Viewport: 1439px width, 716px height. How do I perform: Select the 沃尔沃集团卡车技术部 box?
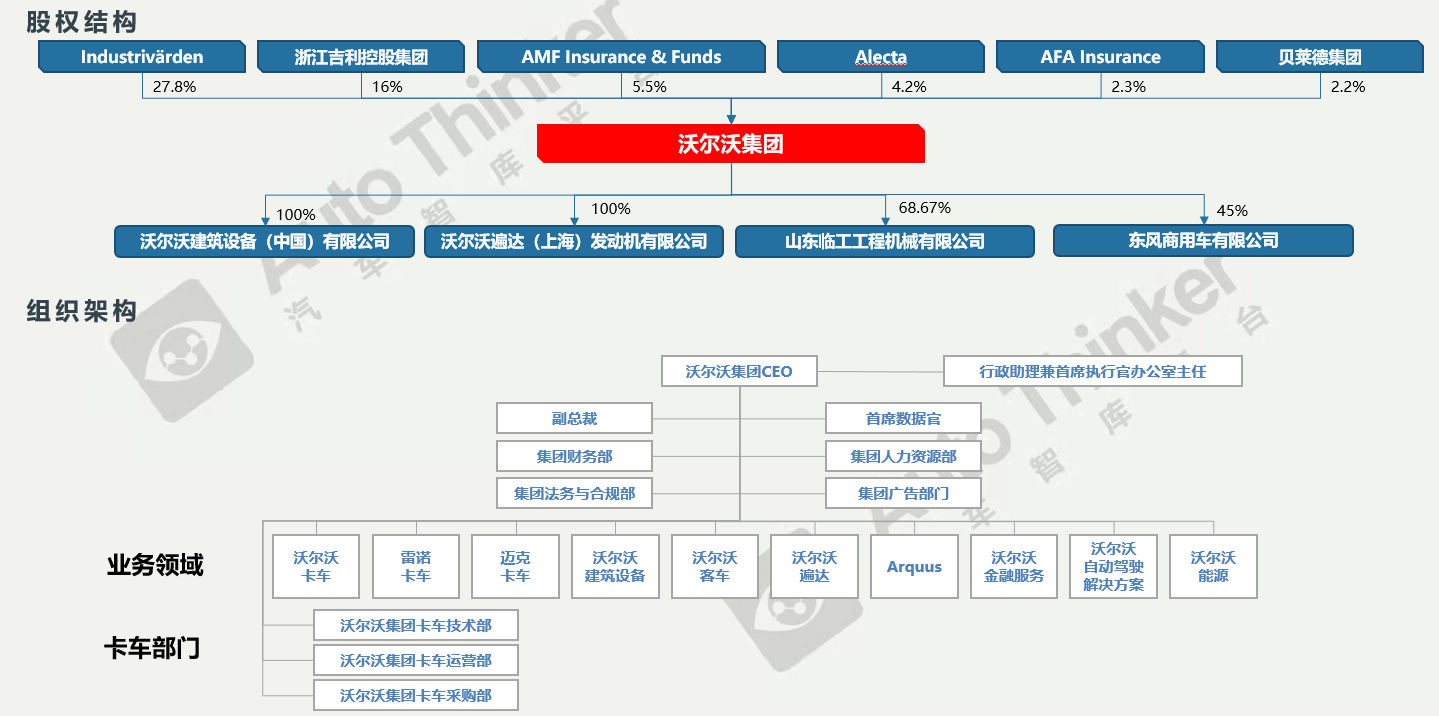(x=416, y=626)
